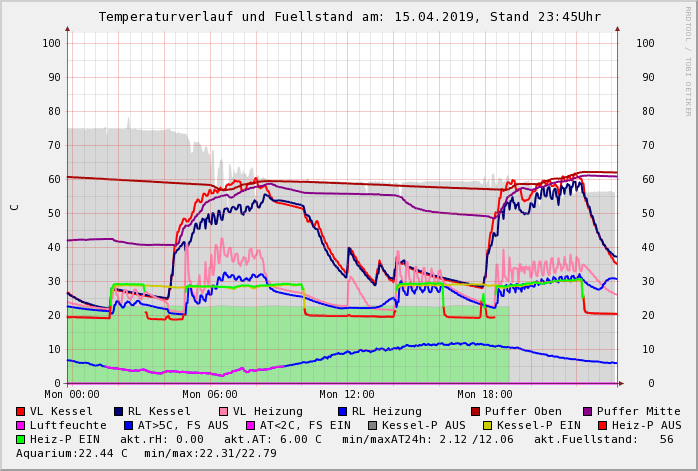Click the gray Kessel-P AUS swatch

tap(370, 426)
